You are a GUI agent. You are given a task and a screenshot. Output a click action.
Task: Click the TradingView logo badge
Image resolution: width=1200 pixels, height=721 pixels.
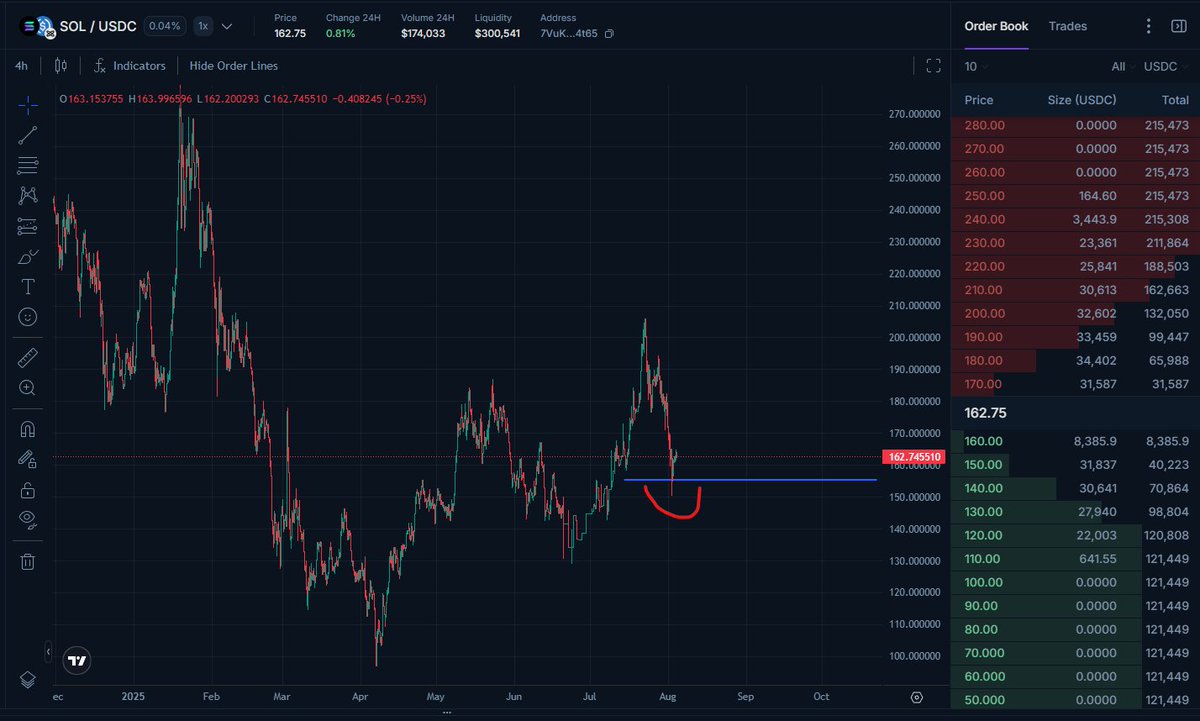77,660
